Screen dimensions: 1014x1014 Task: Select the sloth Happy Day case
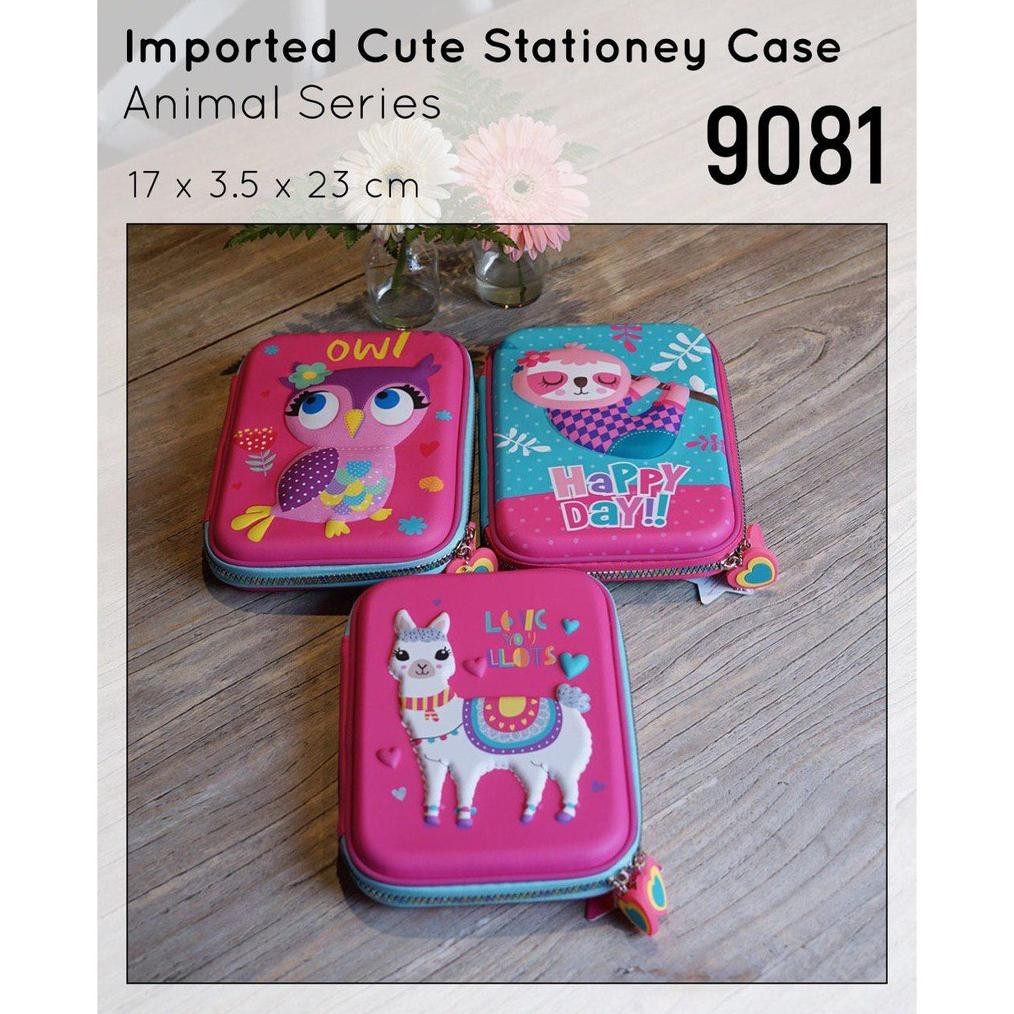pyautogui.click(x=613, y=451)
